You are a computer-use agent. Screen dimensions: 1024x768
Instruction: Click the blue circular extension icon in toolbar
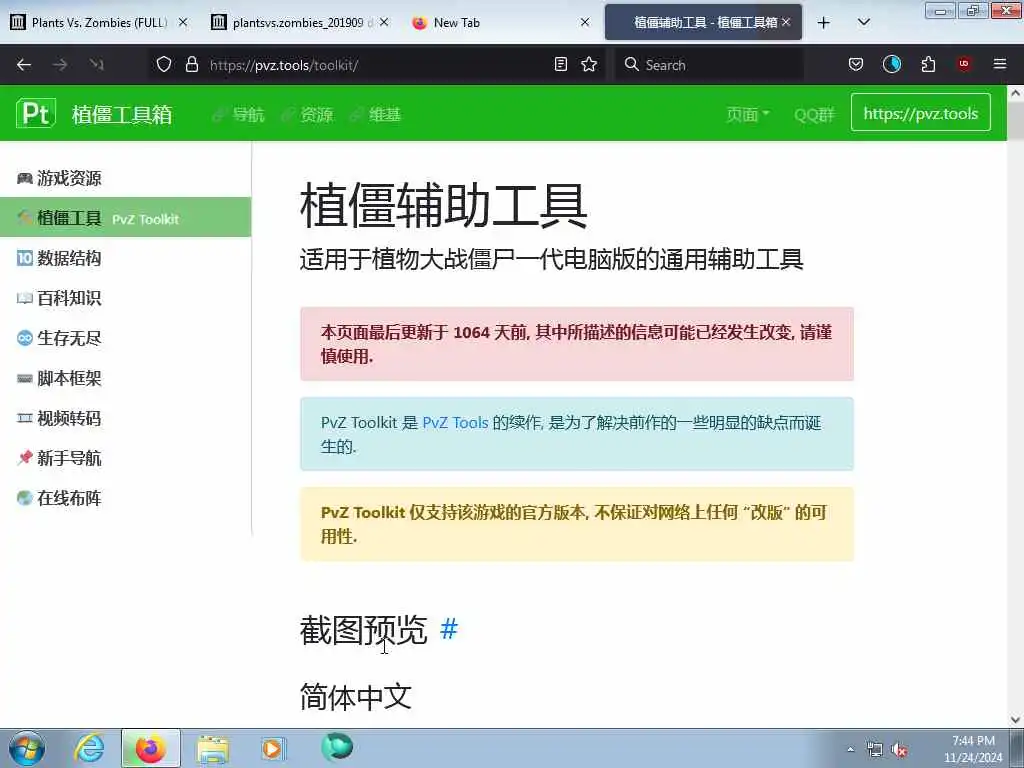click(x=891, y=64)
